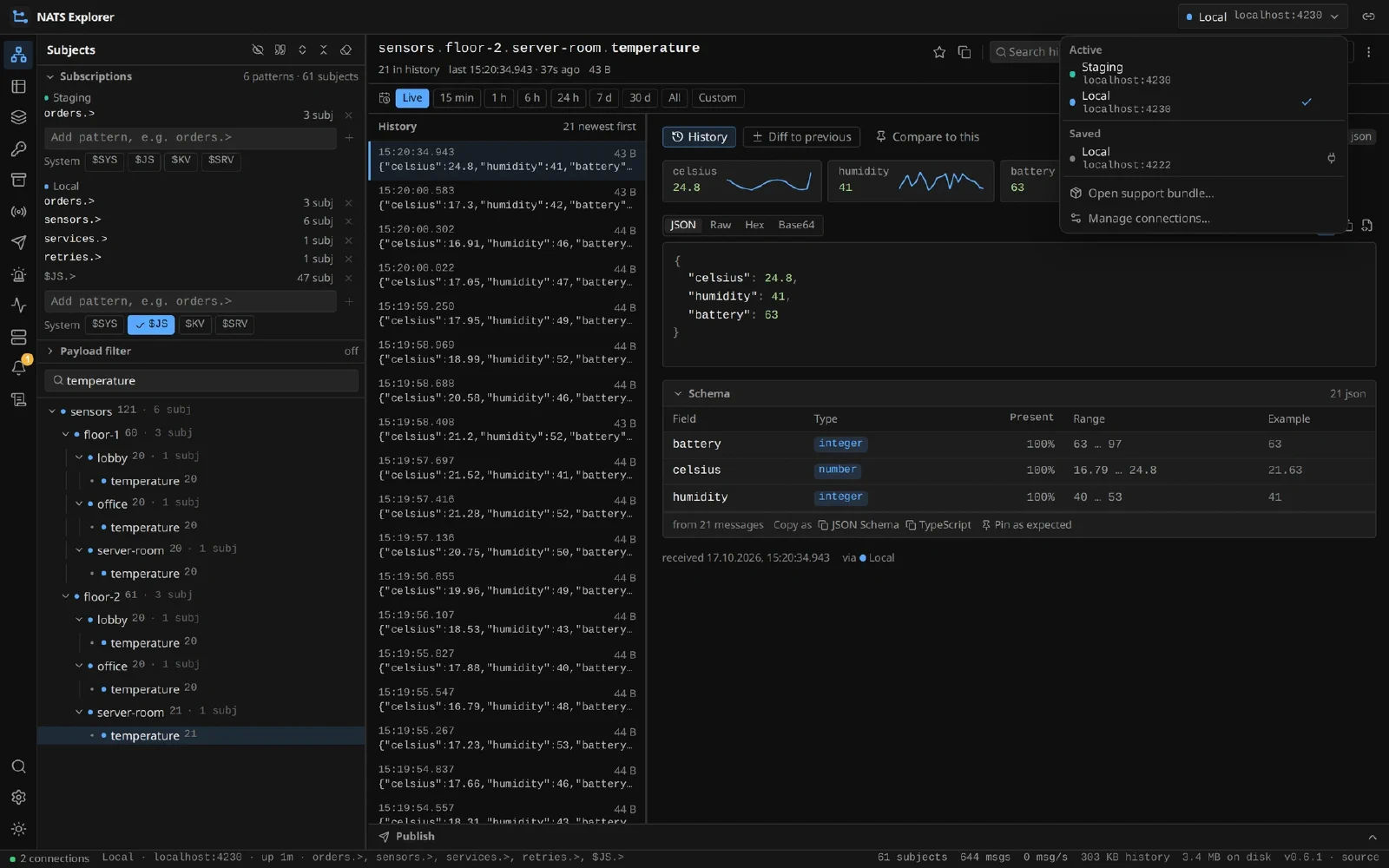Expand the Payload filter section

(50, 352)
